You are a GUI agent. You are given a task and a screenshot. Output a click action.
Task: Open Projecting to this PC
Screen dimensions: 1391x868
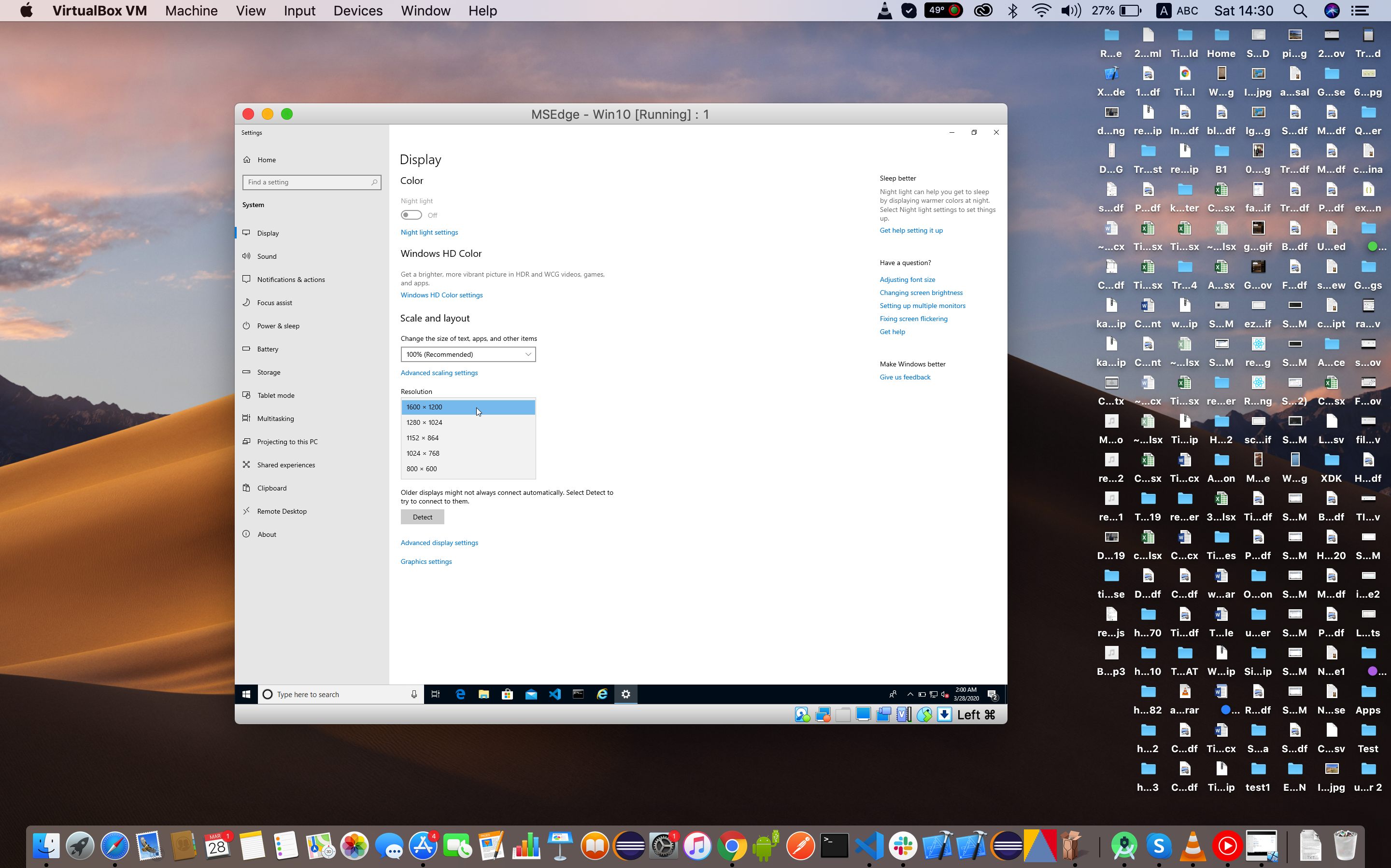(311, 441)
